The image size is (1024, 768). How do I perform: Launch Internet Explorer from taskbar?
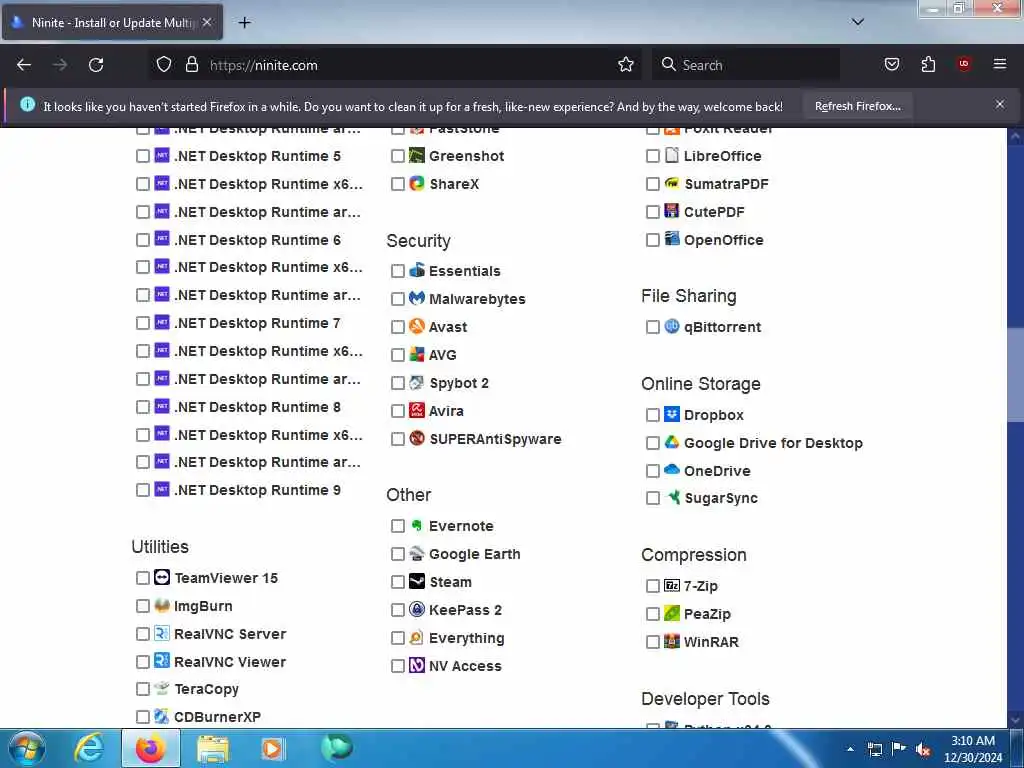(89, 748)
